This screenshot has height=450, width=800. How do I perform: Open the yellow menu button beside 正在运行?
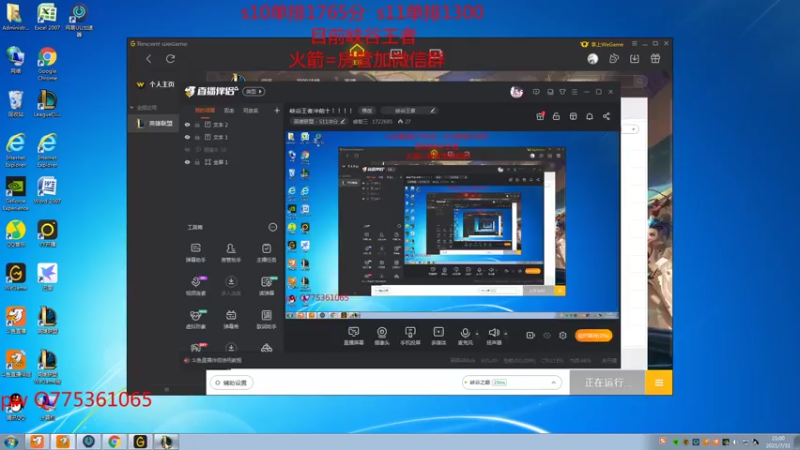[x=659, y=383]
